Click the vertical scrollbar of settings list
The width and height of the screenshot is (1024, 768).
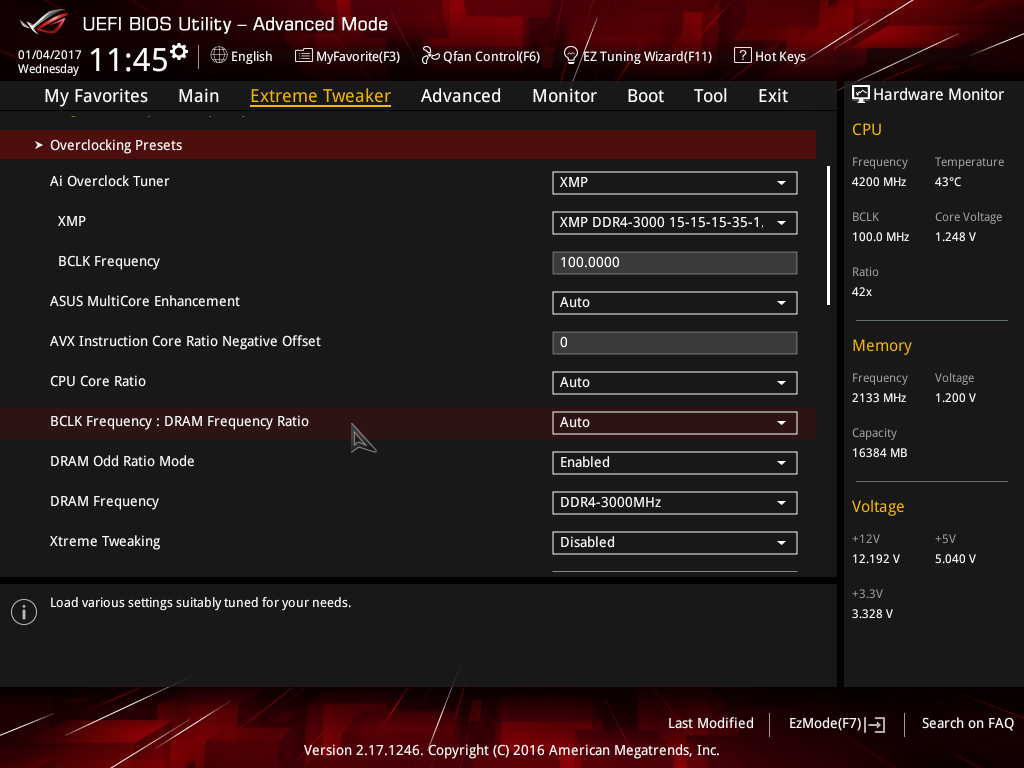coord(828,235)
